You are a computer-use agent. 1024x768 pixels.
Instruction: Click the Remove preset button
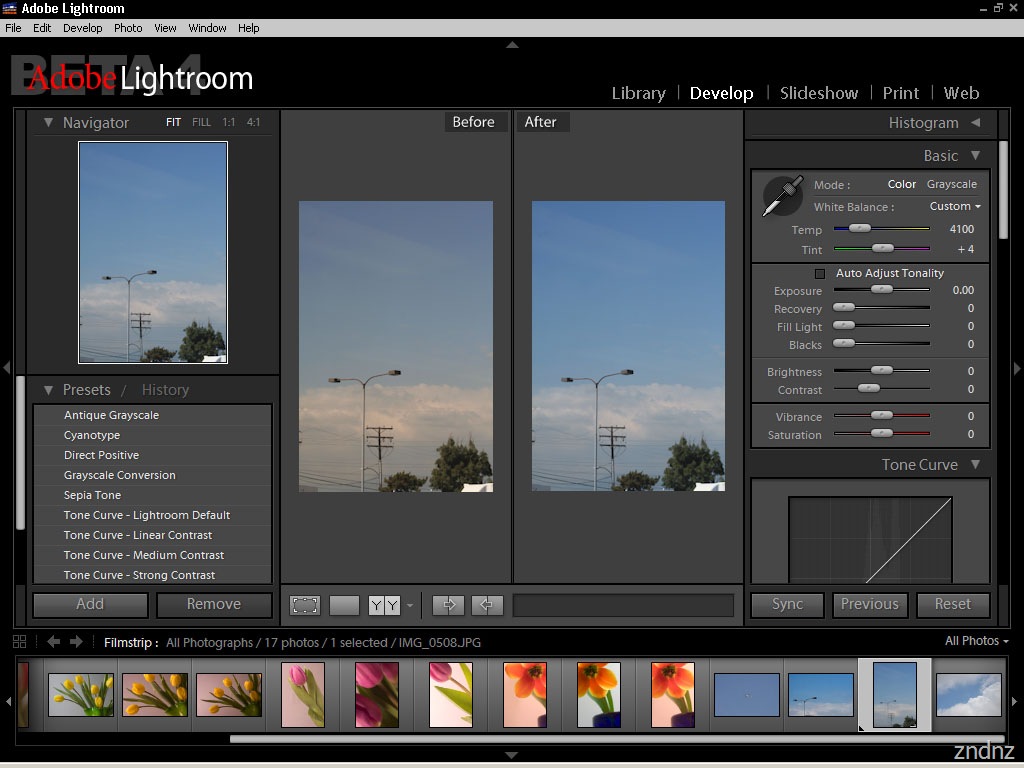click(214, 605)
